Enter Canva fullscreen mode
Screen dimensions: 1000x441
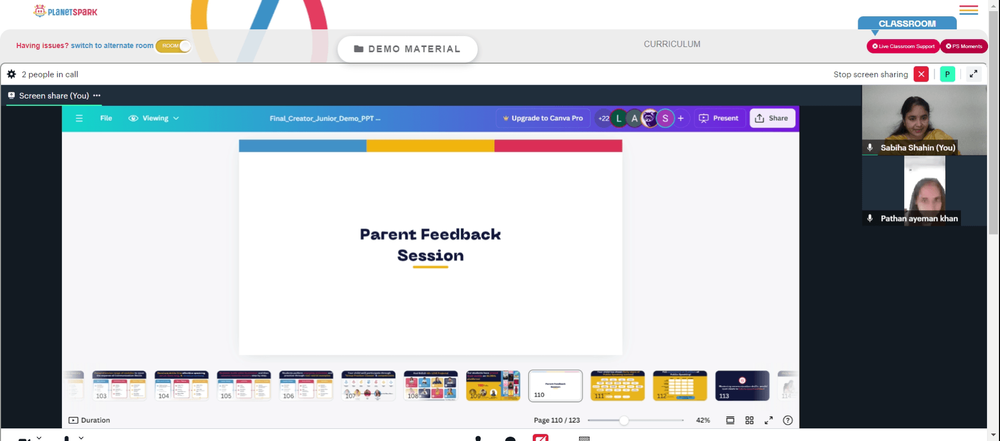[x=768, y=420]
